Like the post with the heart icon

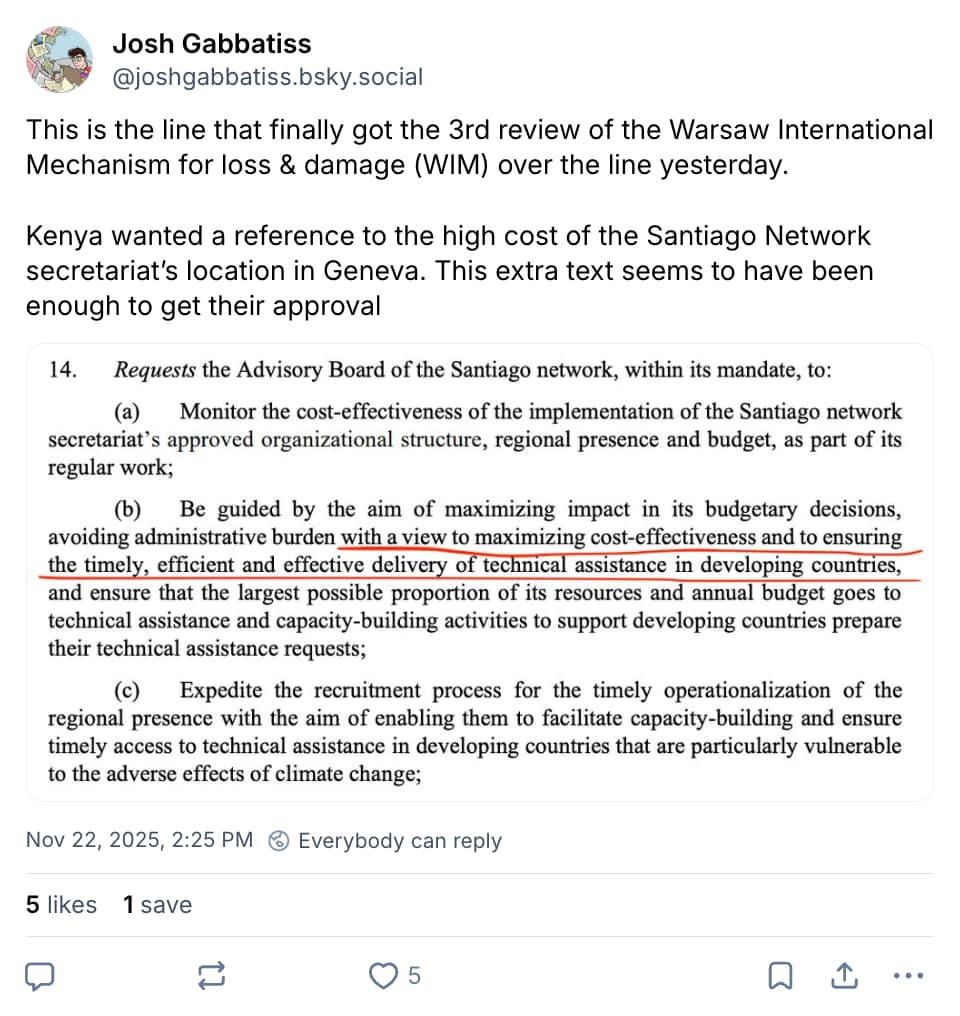click(384, 974)
